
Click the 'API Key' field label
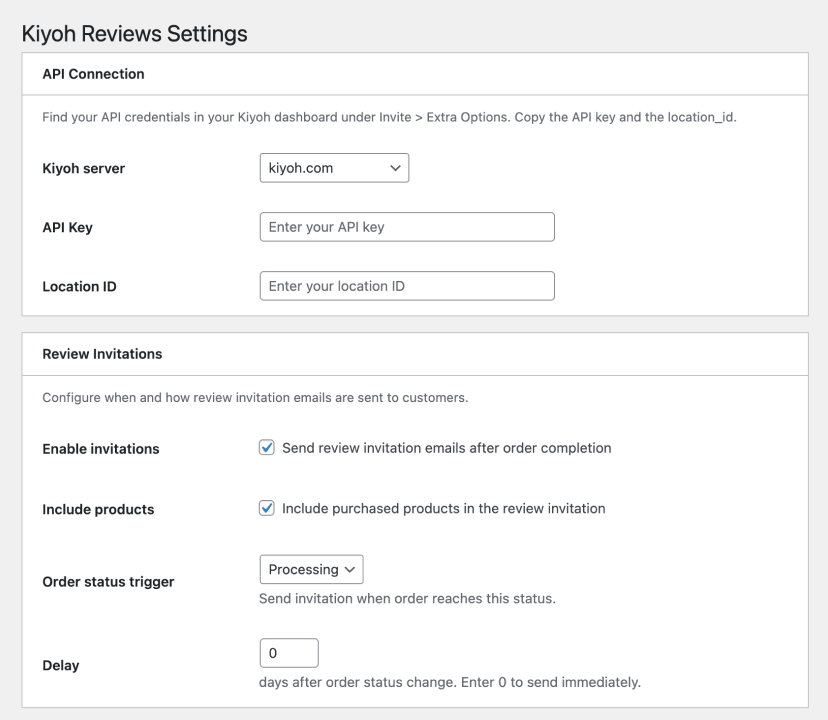coord(67,227)
